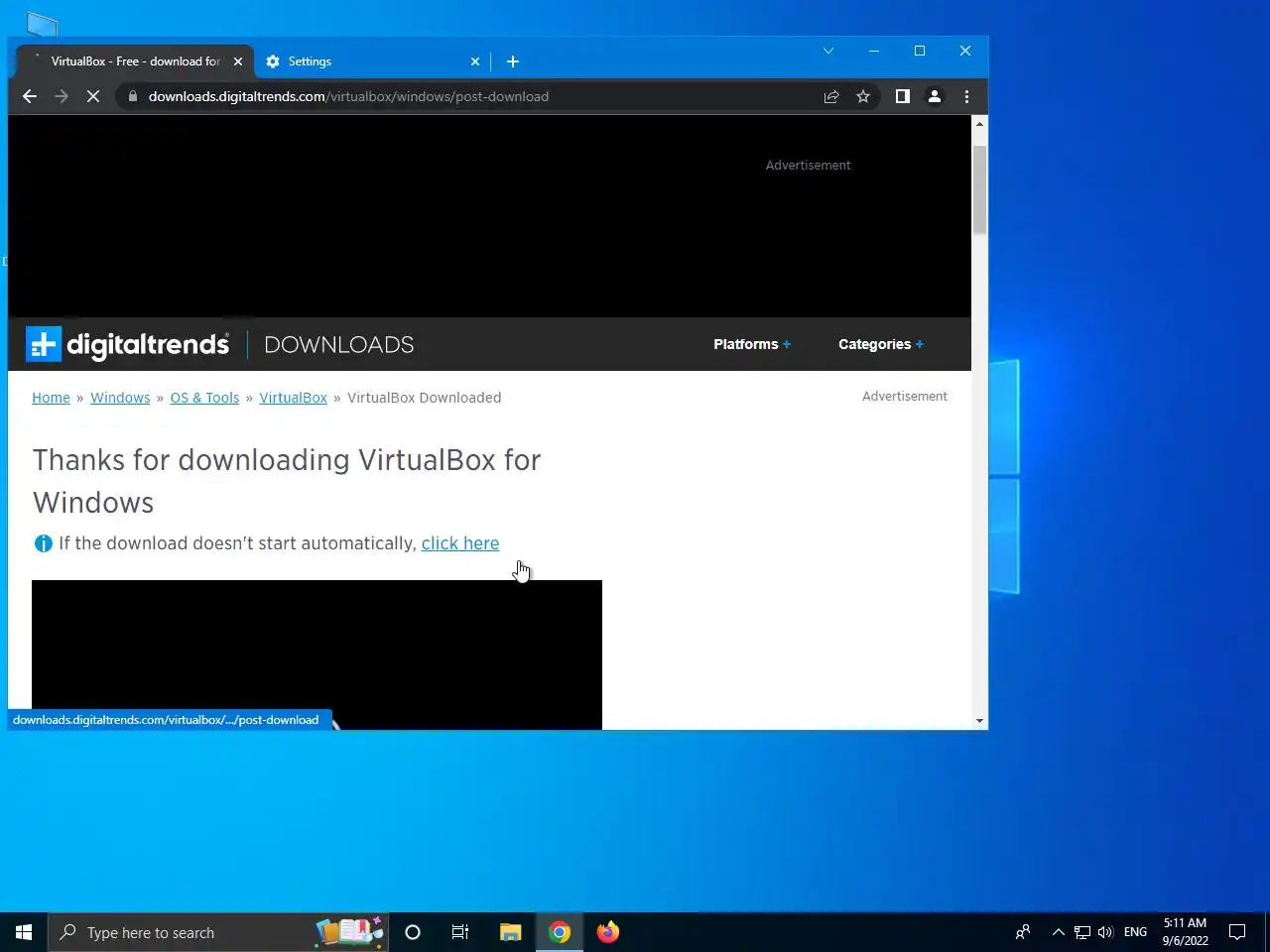The height and width of the screenshot is (952, 1270).
Task: Launch Firefox from the taskbar
Action: pyautogui.click(x=607, y=932)
